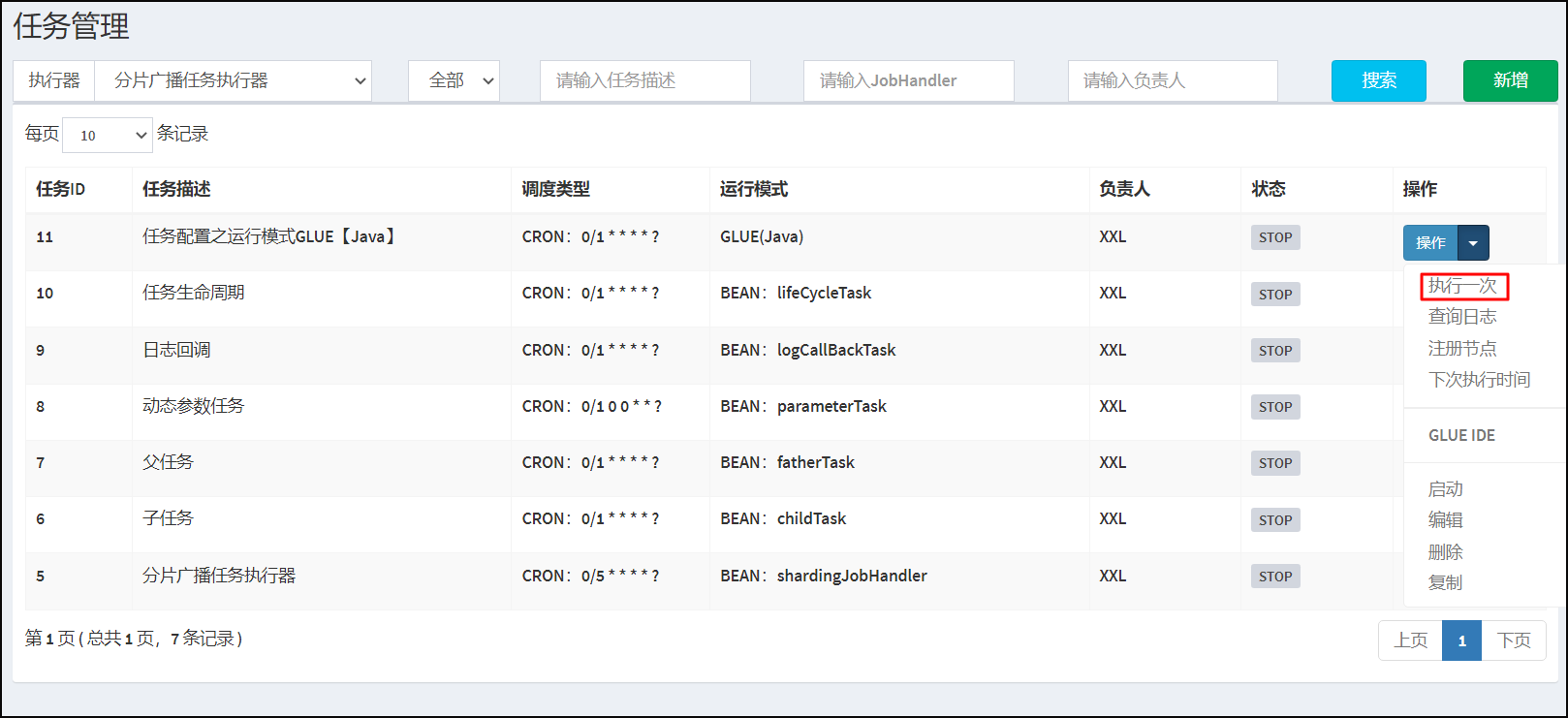Click the 搜索 search button

1379,81
